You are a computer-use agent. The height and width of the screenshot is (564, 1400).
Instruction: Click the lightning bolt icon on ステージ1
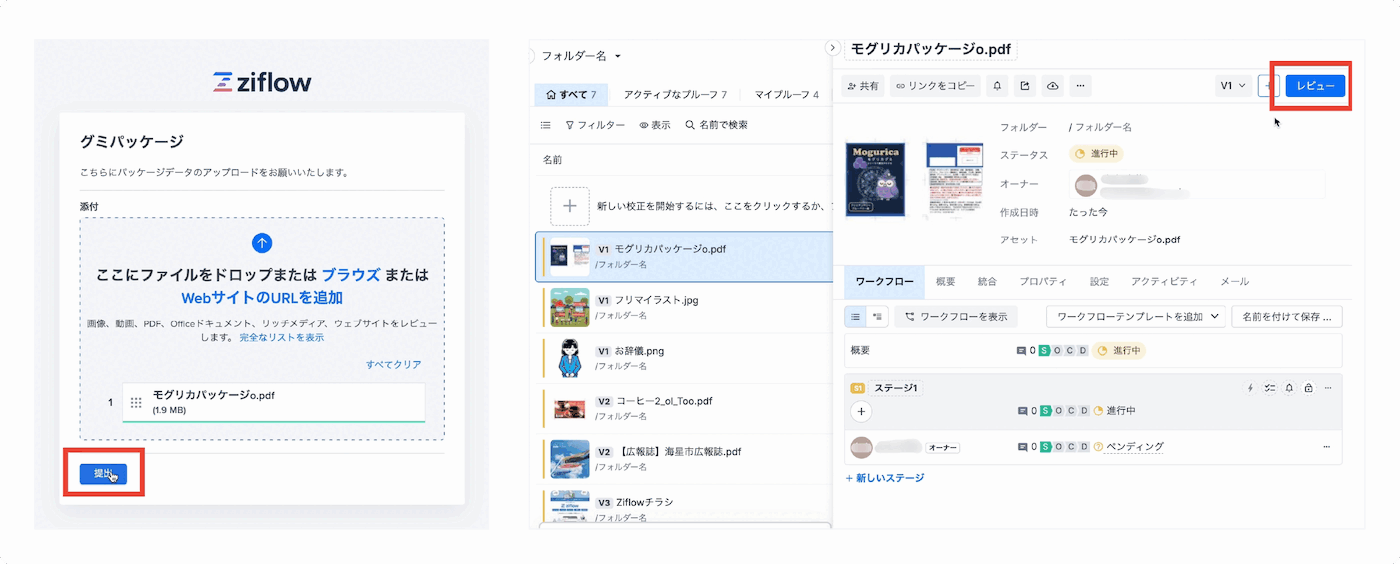[1249, 388]
